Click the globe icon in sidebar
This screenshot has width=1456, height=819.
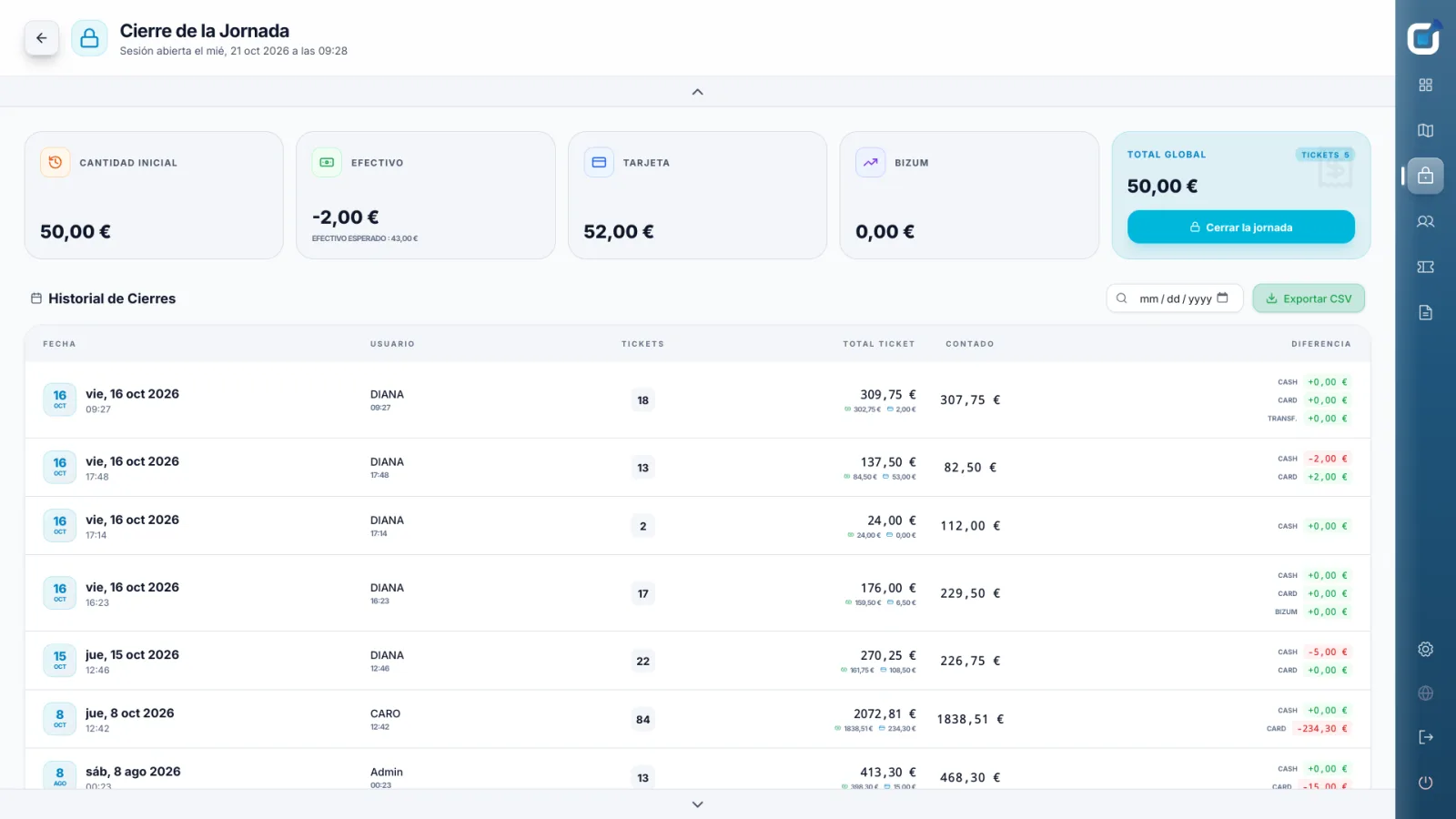coord(1425,693)
